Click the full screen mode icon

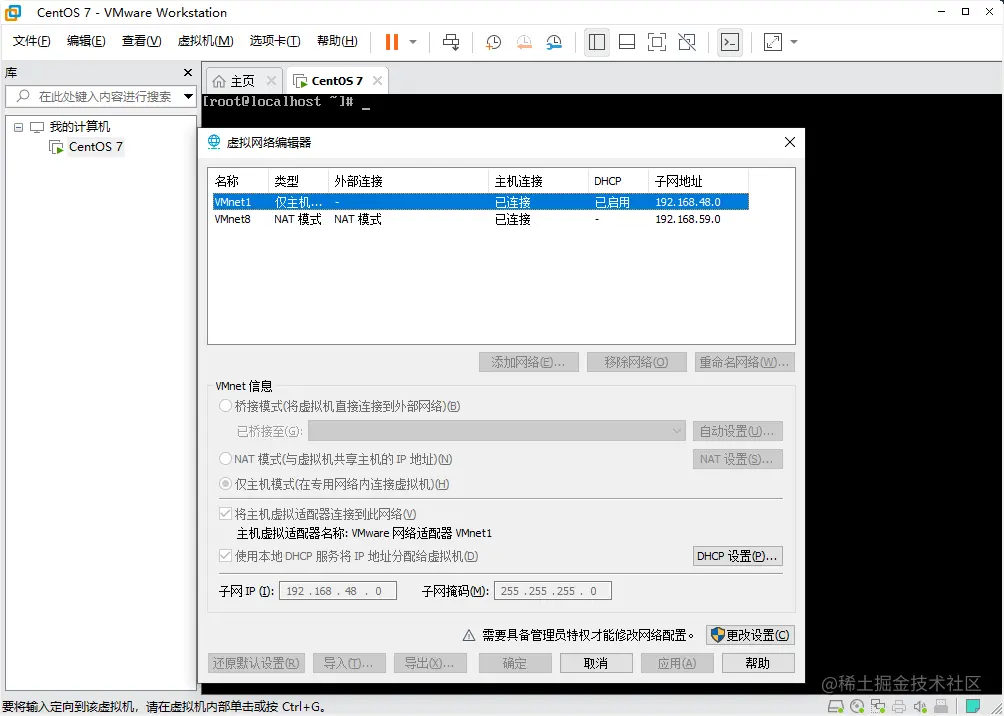pos(656,42)
